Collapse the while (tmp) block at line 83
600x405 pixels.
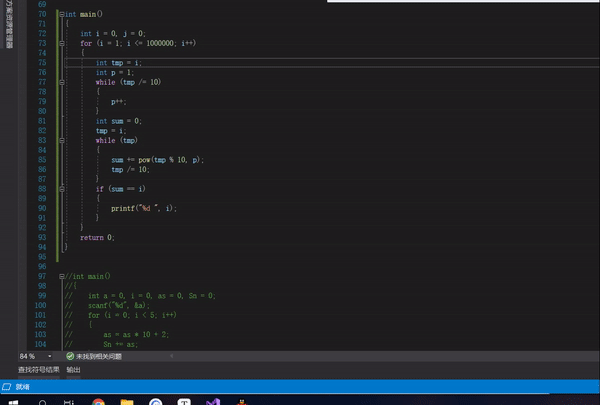62,140
